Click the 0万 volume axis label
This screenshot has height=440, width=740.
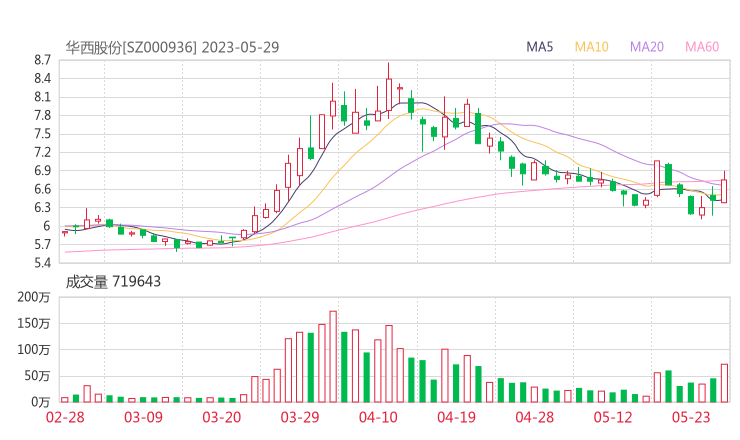coord(41,402)
